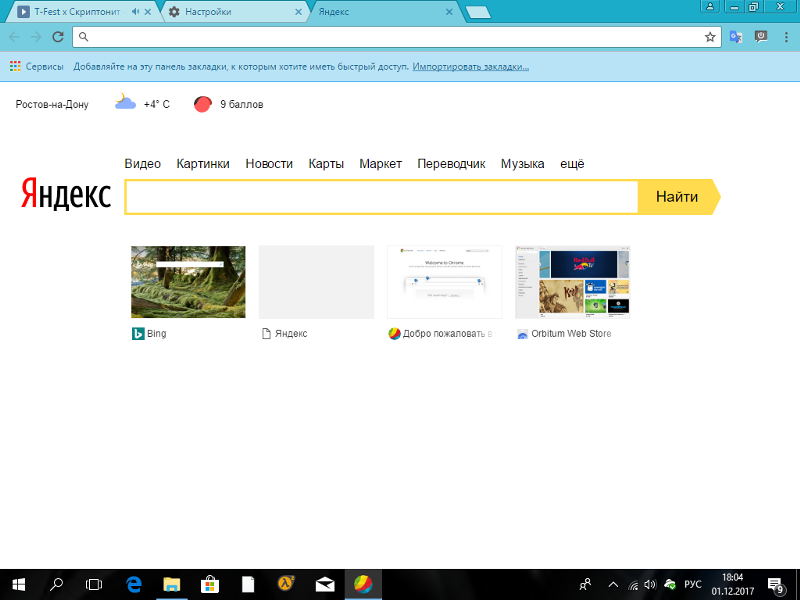Viewport: 800px width, 600px height.
Task: Open the Ростов-на-Дону location link
Action: [x=52, y=105]
